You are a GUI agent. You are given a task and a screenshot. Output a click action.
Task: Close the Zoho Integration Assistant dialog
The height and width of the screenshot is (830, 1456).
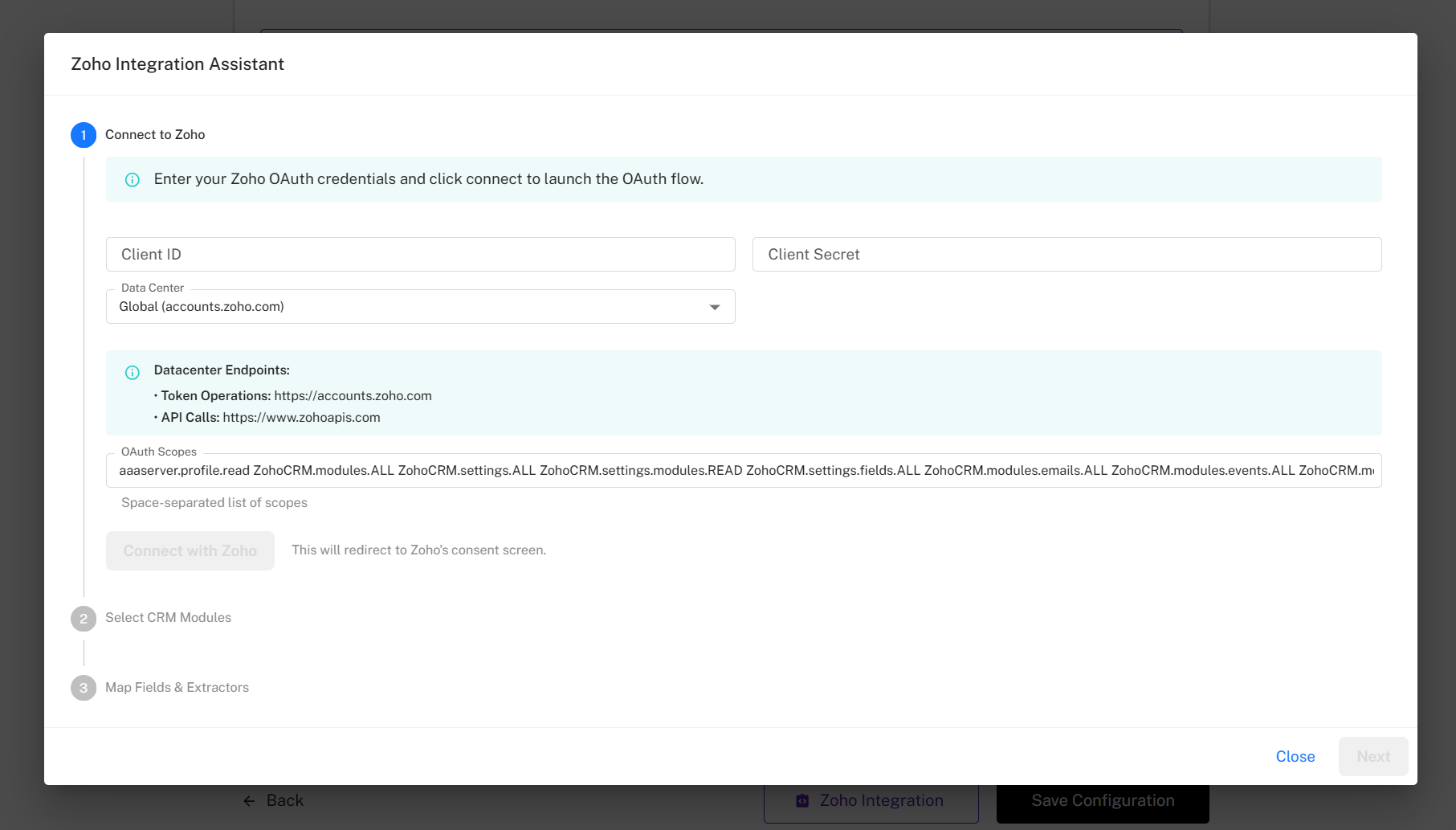(x=1295, y=756)
